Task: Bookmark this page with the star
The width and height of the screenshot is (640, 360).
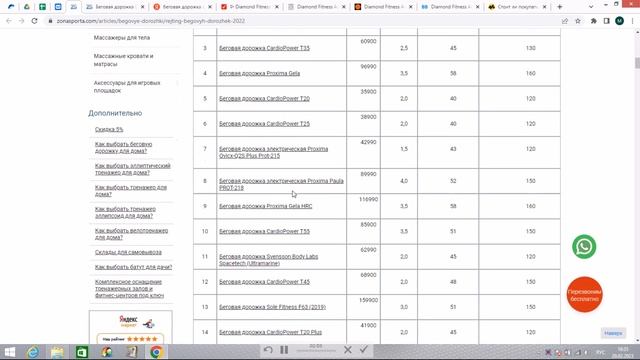Action: 578,21
